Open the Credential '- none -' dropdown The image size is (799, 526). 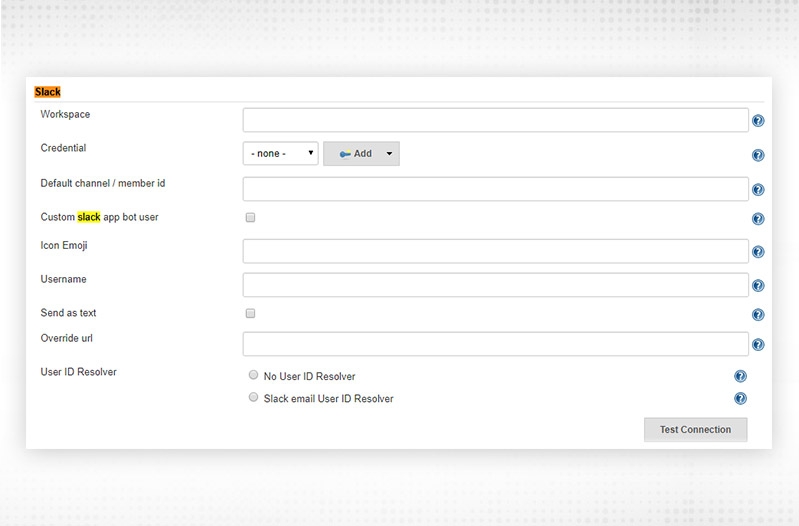(x=280, y=153)
